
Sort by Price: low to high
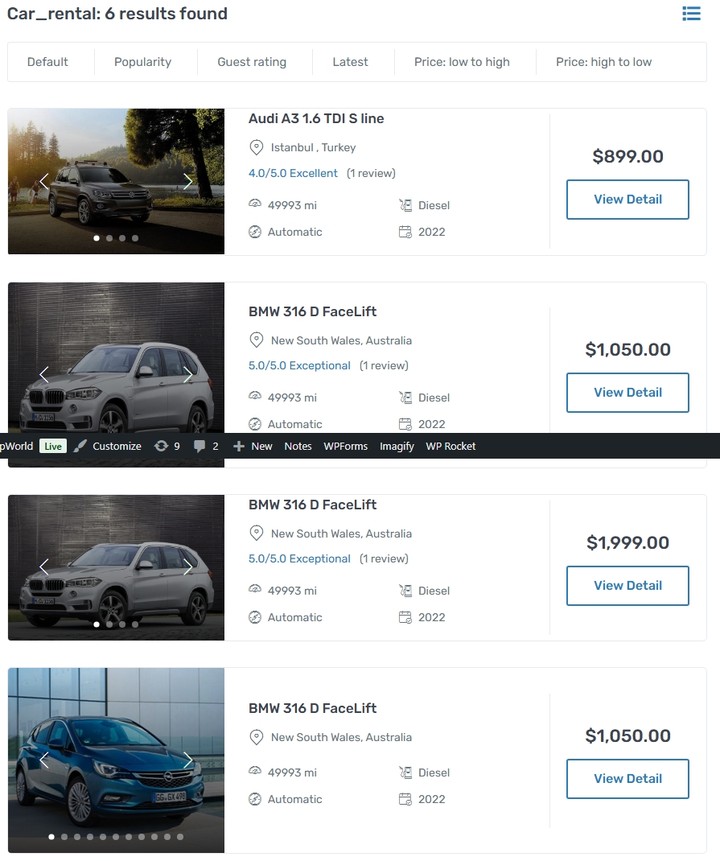(461, 62)
